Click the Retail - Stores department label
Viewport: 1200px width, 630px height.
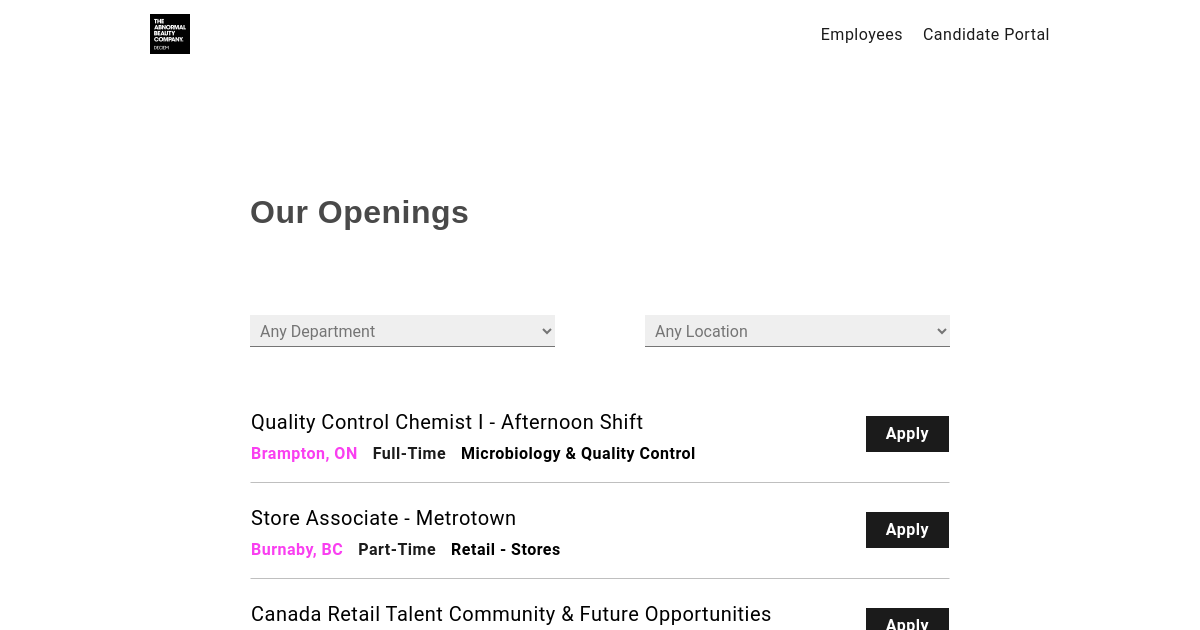click(x=505, y=549)
